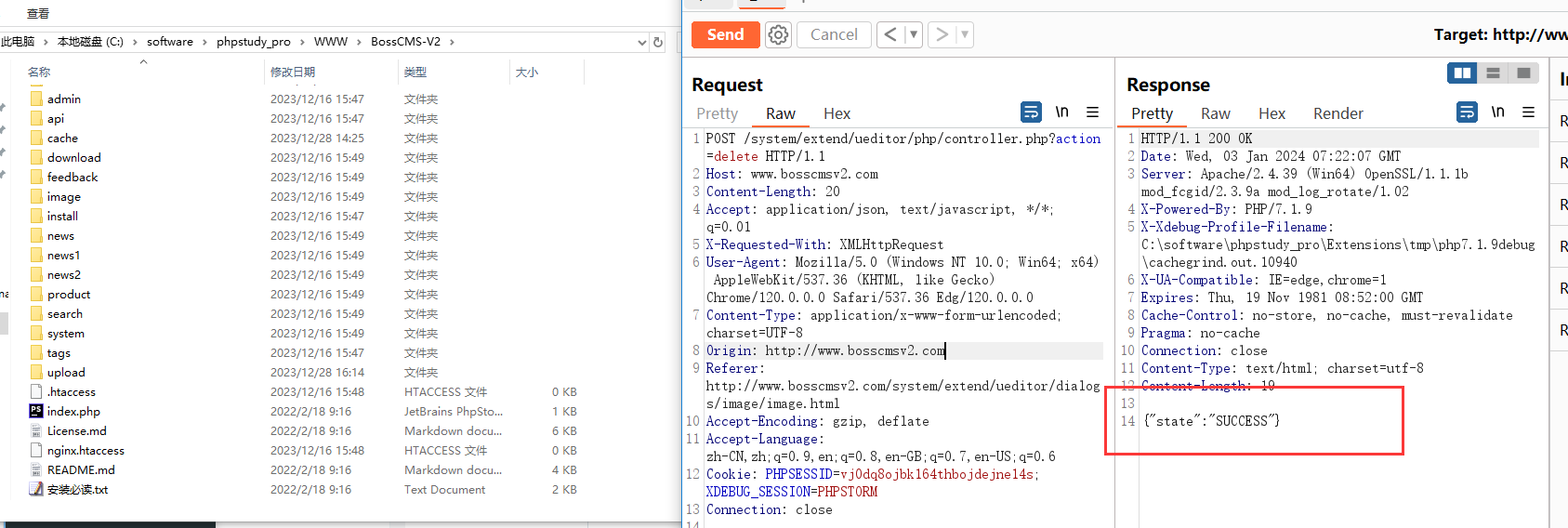Open the Render tab in Response
Image resolution: width=1568 pixels, height=528 pixels.
(x=1337, y=113)
